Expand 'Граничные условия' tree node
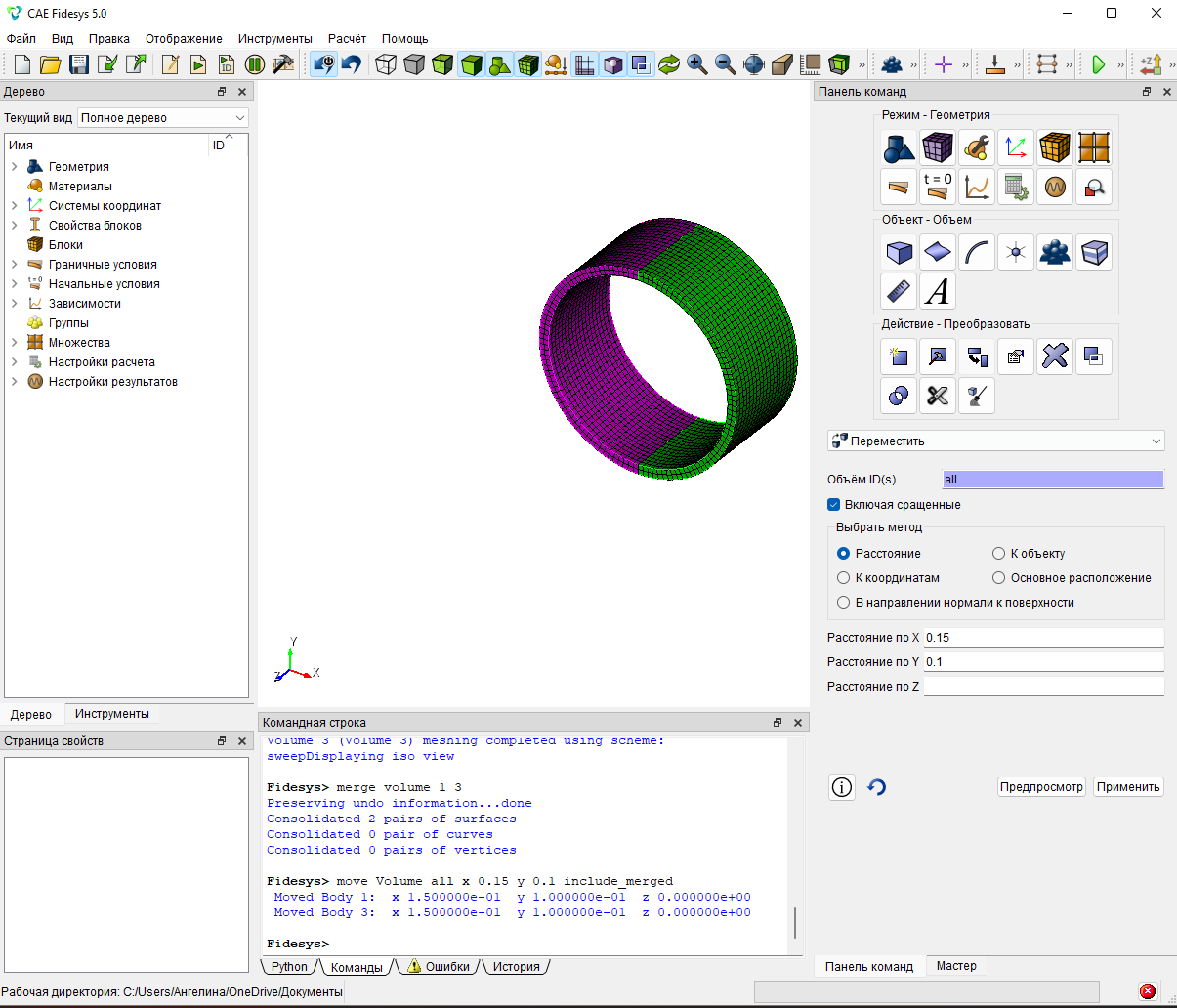Screen dimensions: 1177x1008 click(x=15, y=265)
